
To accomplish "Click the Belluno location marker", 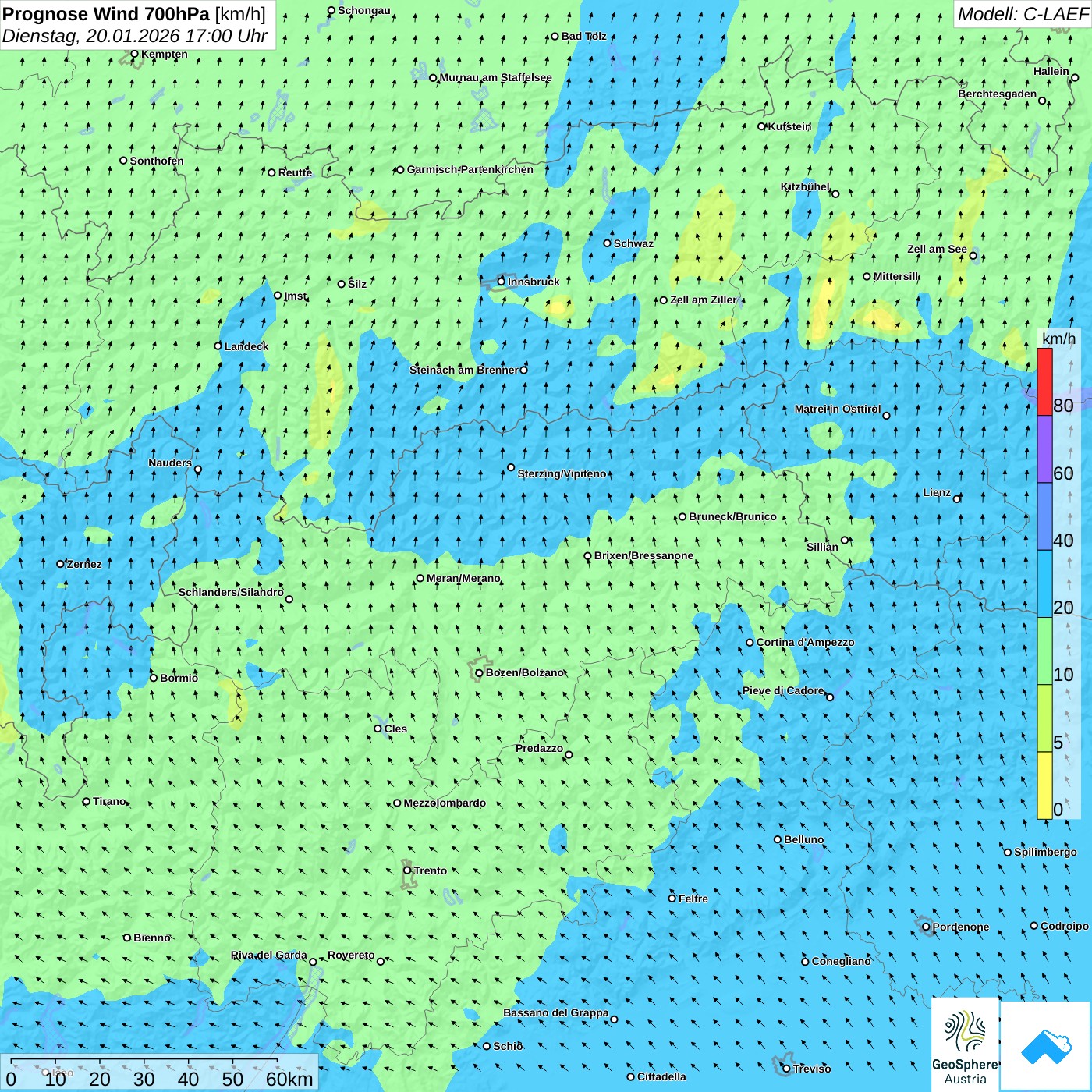I will [x=778, y=839].
